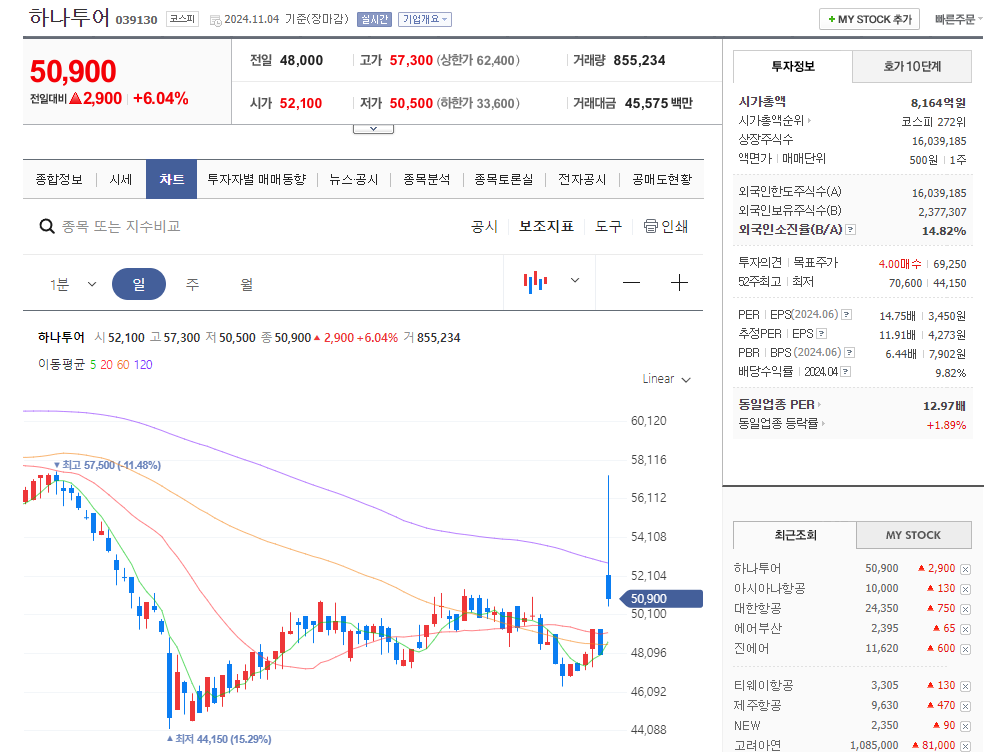Select the 차트 tab
This screenshot has height=752, width=1007.
coord(171,179)
